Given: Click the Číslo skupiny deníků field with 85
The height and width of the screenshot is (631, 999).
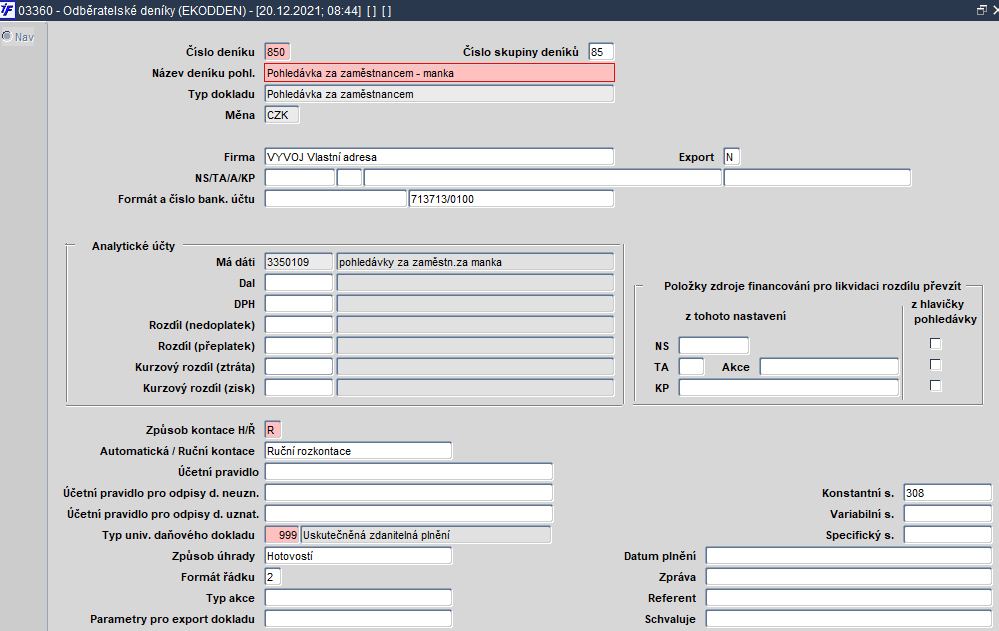Looking at the screenshot, I should 601,52.
